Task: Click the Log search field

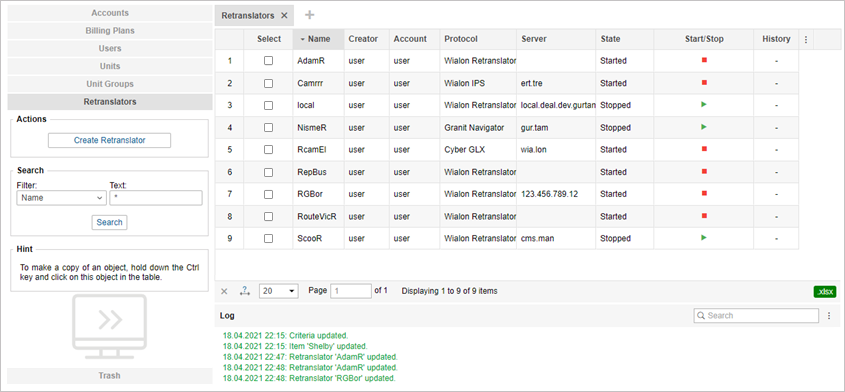Action: pyautogui.click(x=756, y=315)
